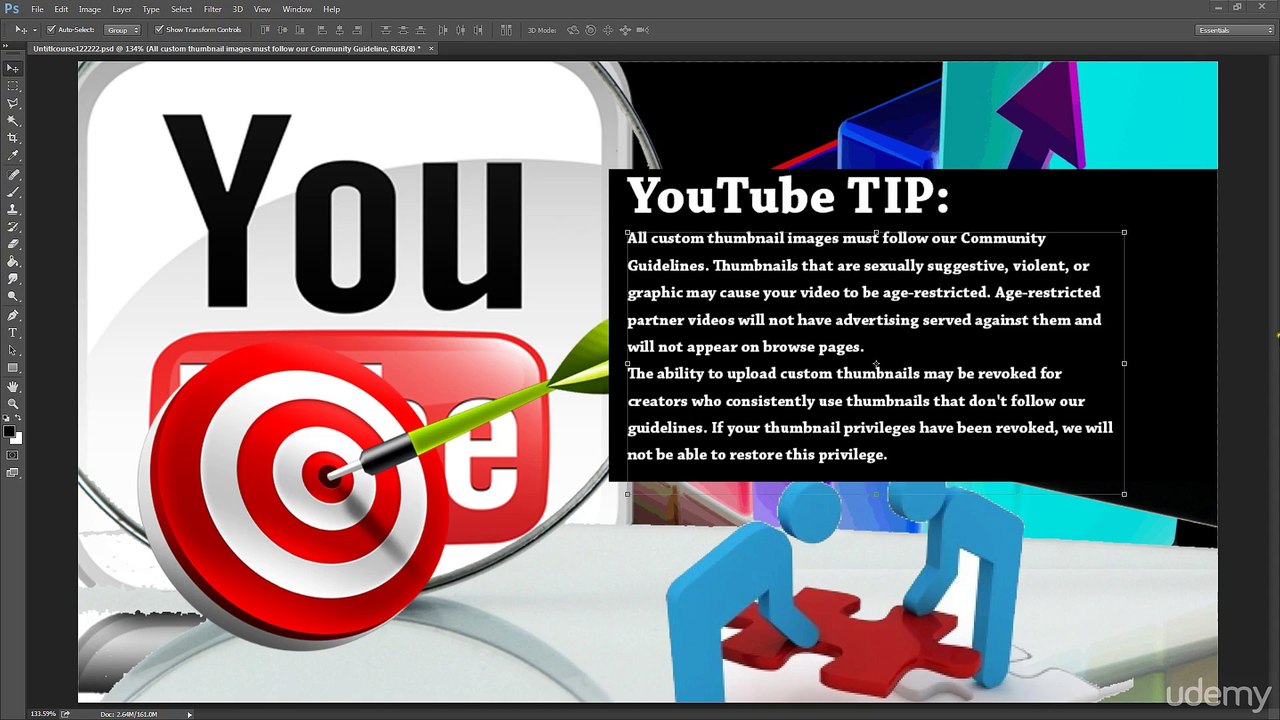Select the Smudge tool
This screenshot has width=1280, height=720.
(x=13, y=279)
